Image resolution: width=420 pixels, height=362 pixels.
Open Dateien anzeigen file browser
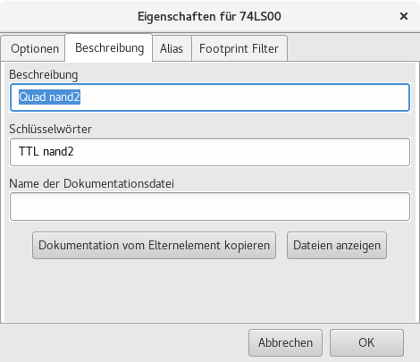pyautogui.click(x=337, y=245)
